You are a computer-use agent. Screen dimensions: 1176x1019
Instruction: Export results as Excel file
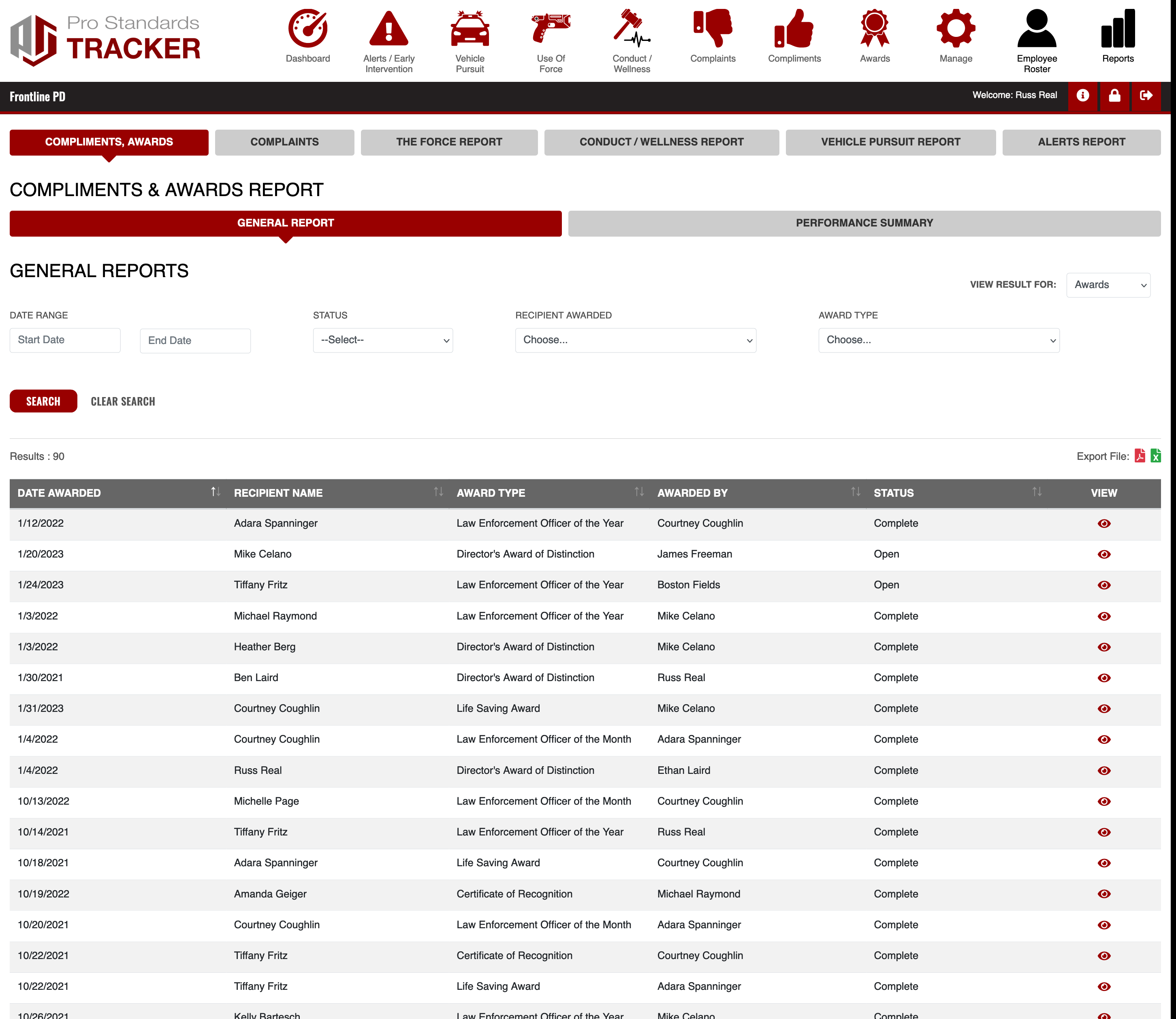pyautogui.click(x=1155, y=456)
